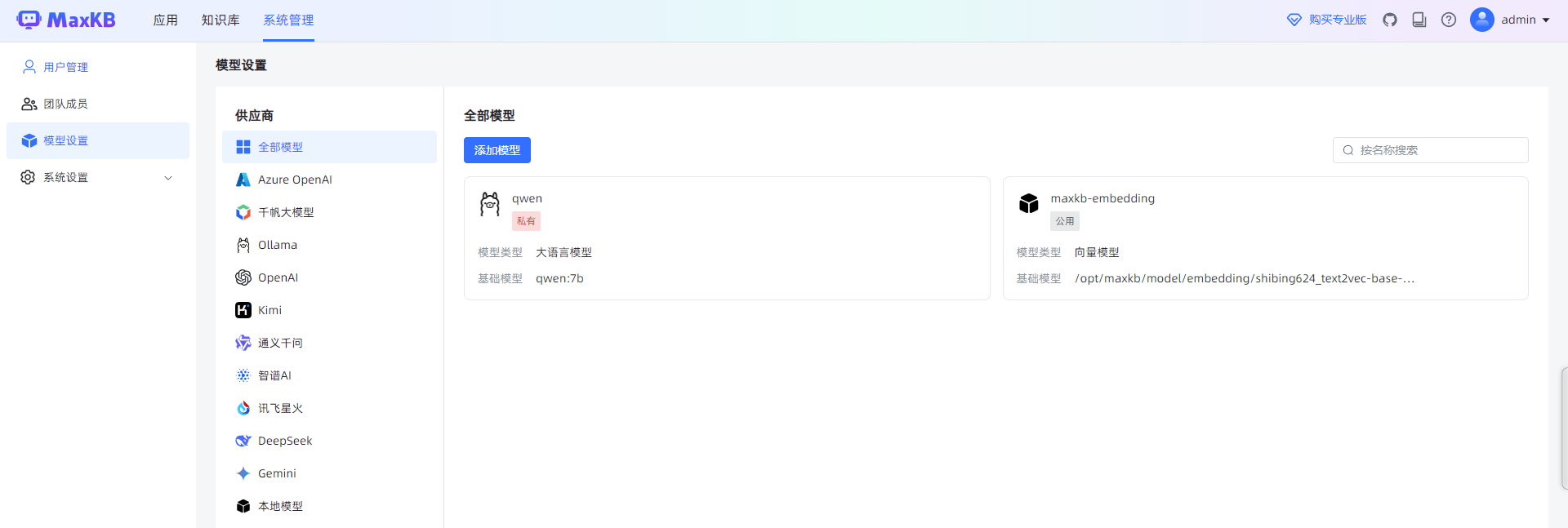The image size is (1568, 528).
Task: Select the DeepSeek provider icon
Action: pyautogui.click(x=243, y=441)
